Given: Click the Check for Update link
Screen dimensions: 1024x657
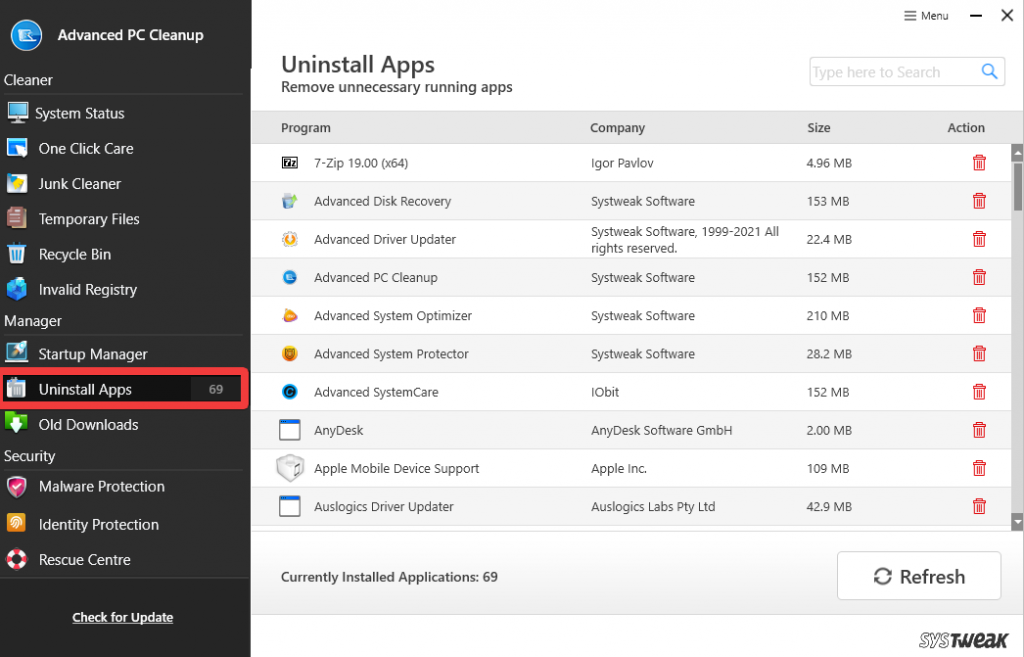Looking at the screenshot, I should (x=123, y=617).
